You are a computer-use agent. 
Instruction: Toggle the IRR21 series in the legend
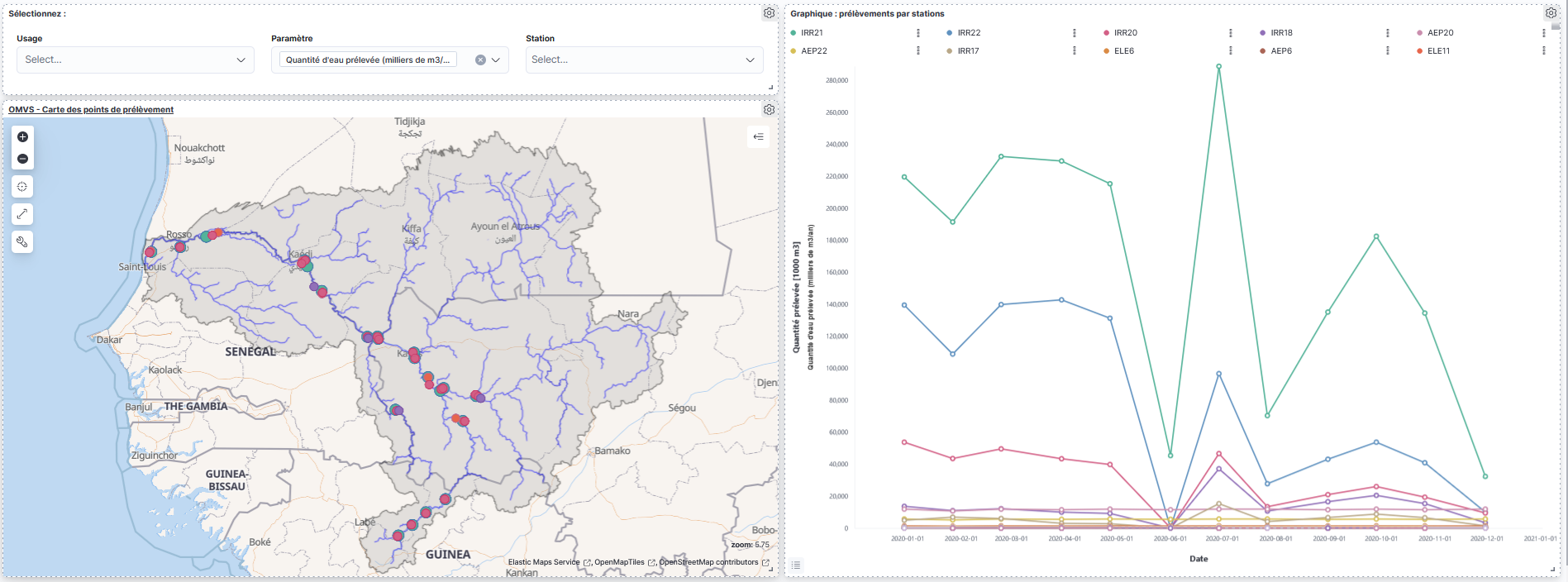(x=812, y=33)
